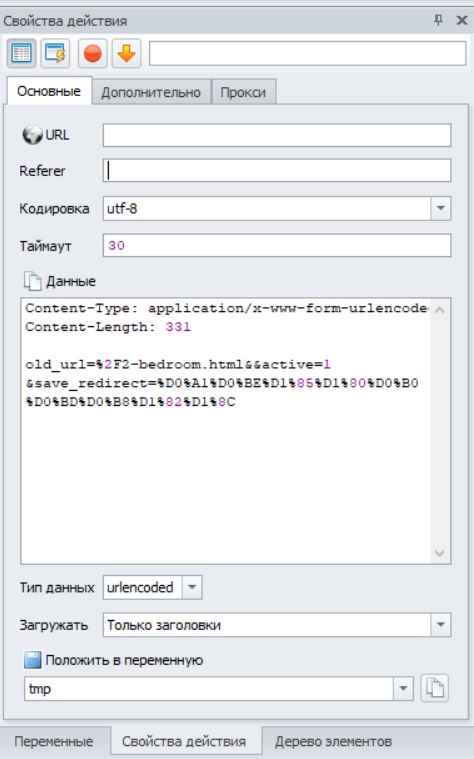Switch to the Дополнительно tab
The image size is (474, 759).
151,92
